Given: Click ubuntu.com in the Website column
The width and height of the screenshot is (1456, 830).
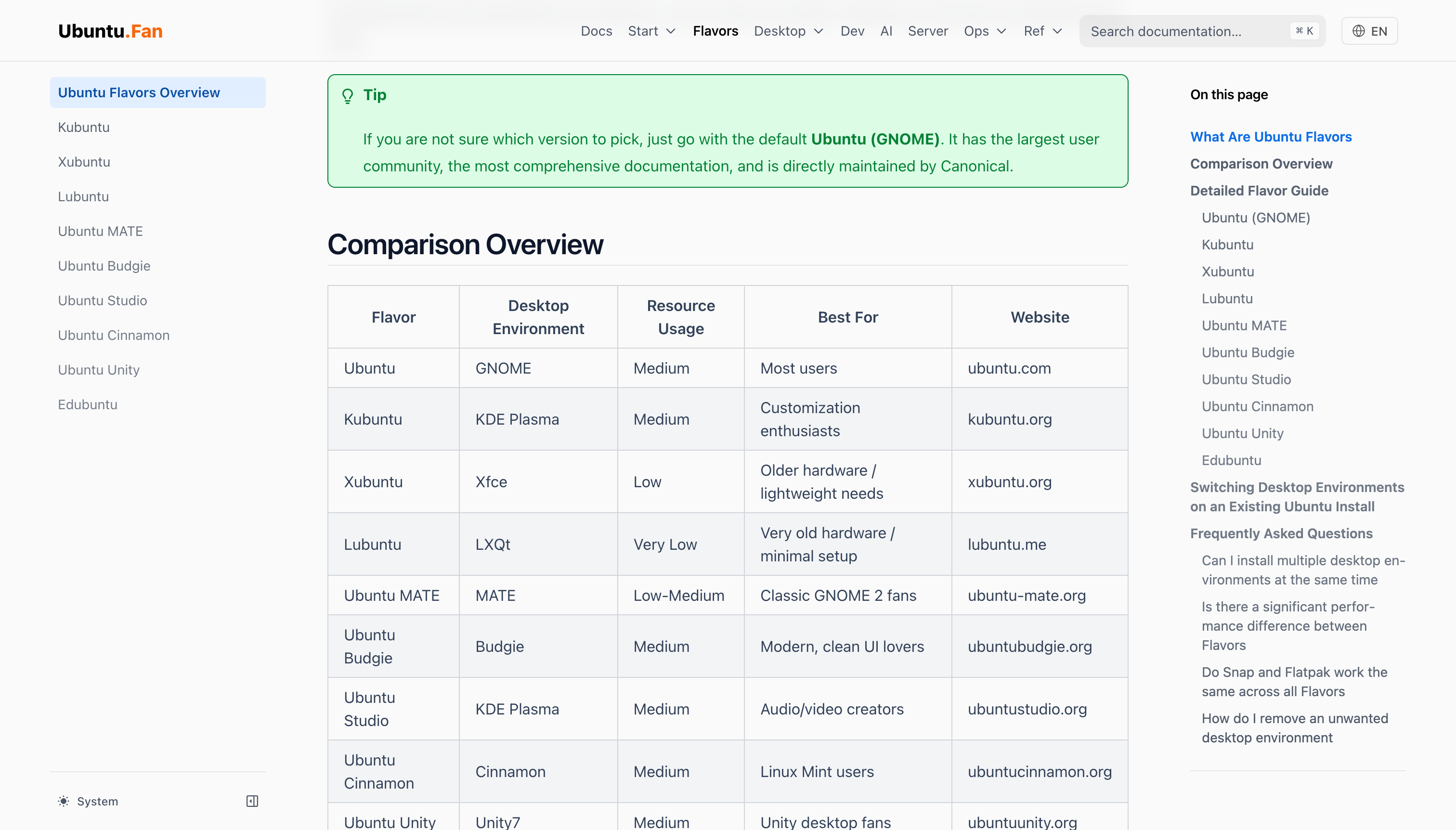Looking at the screenshot, I should tap(1009, 368).
